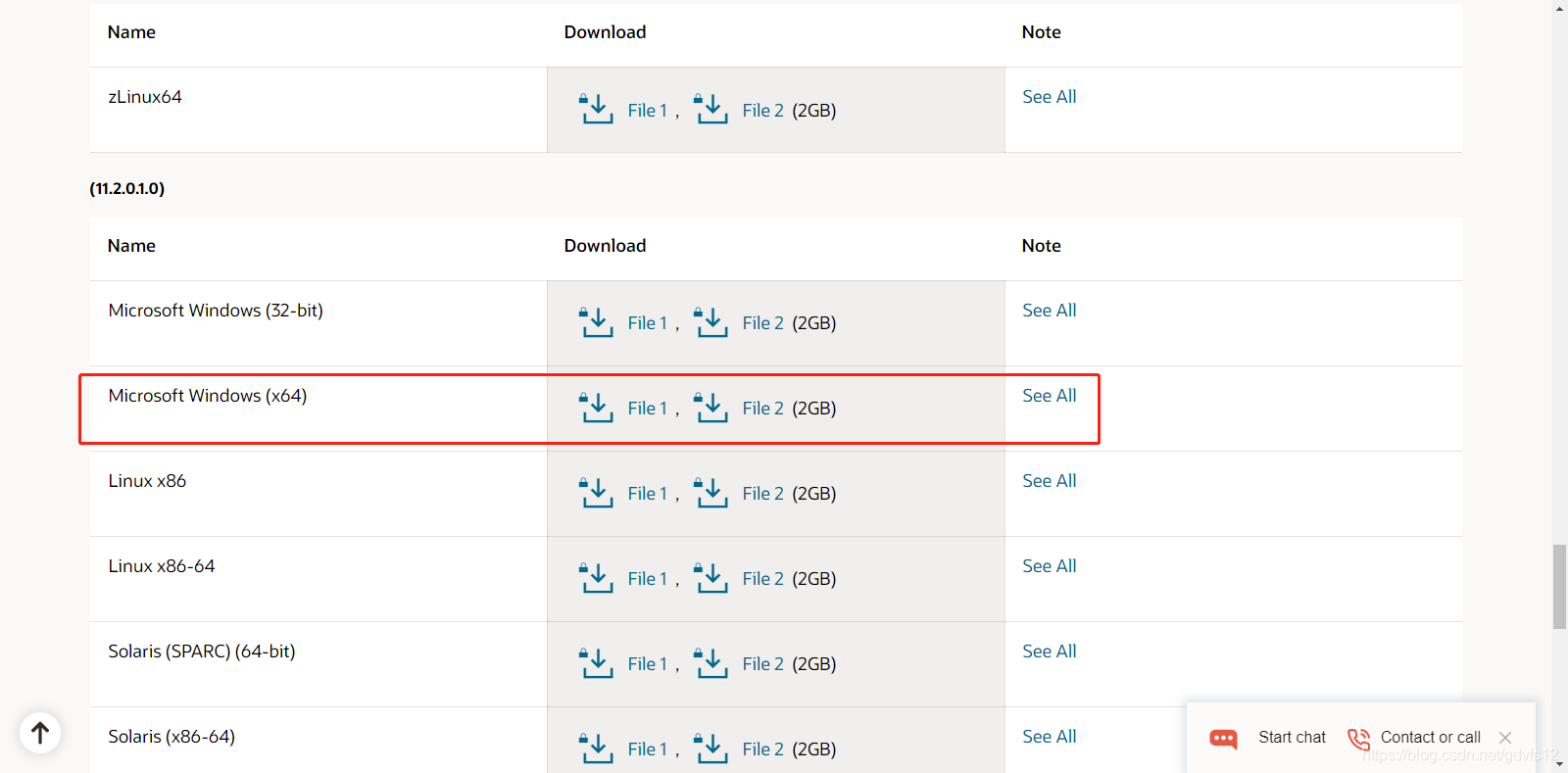Open See All note for zLinux64

(1049, 97)
